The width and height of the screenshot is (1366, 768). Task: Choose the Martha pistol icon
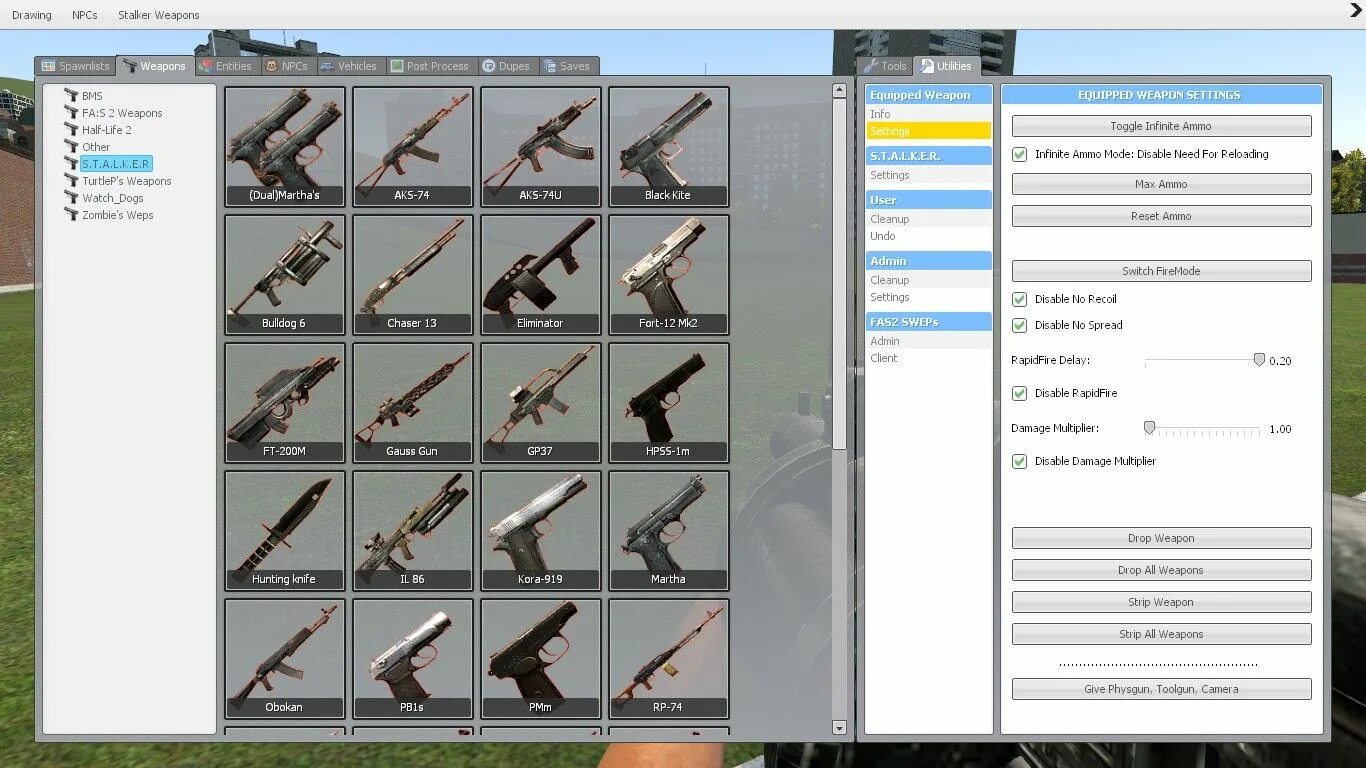(669, 530)
